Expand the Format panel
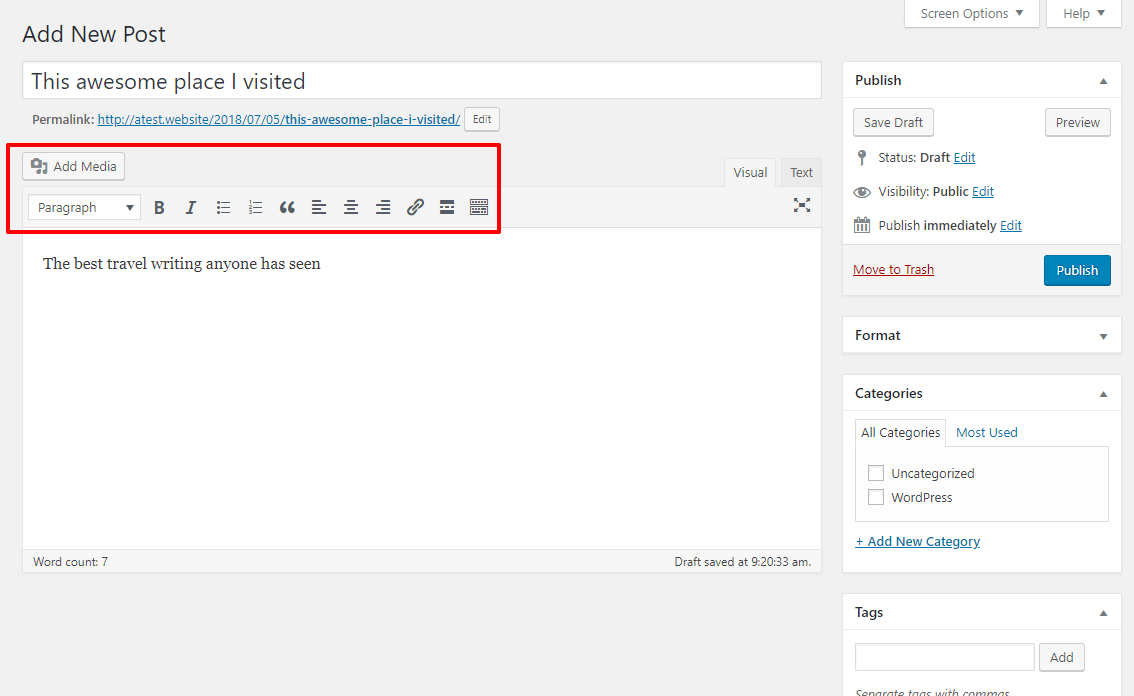Image resolution: width=1134 pixels, height=696 pixels. coord(1104,336)
